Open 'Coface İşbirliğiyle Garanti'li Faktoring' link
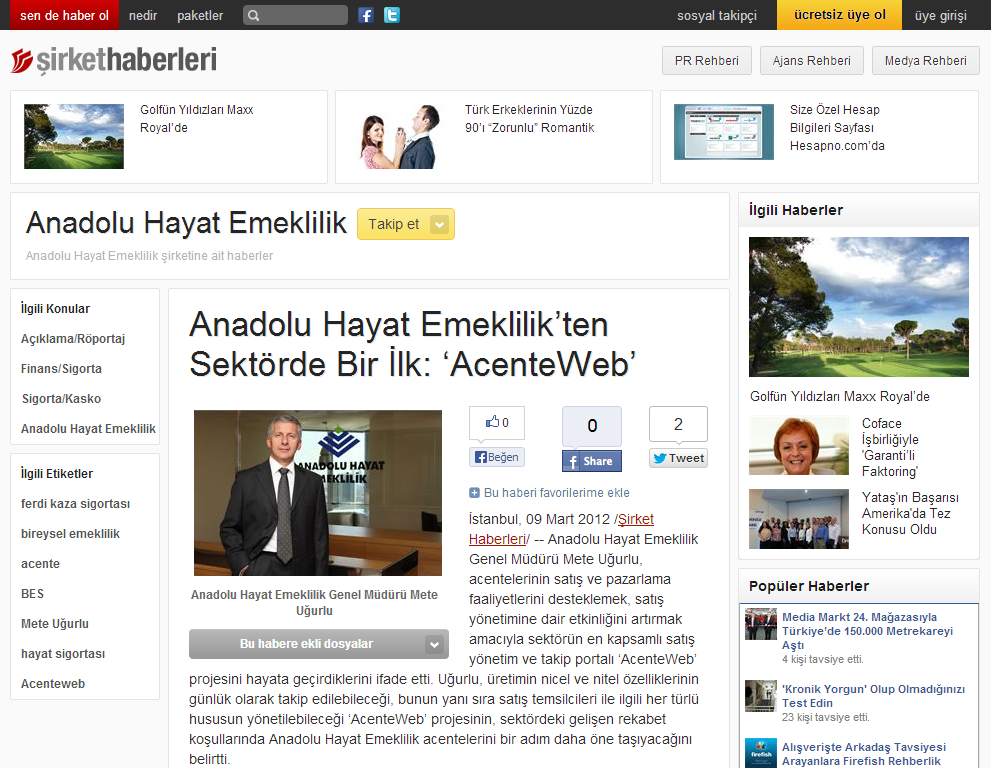991x768 pixels. pyautogui.click(x=891, y=447)
